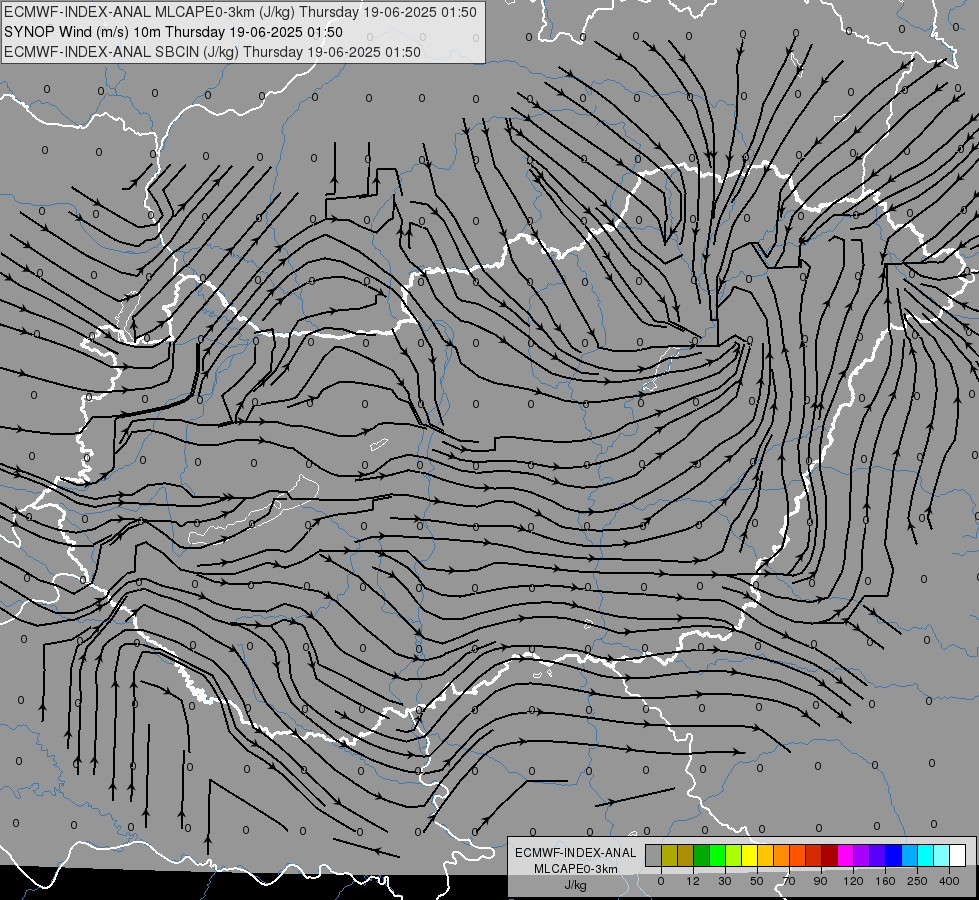Image resolution: width=979 pixels, height=900 pixels.
Task: Choose the bright green legend swatch
Action: 717,856
